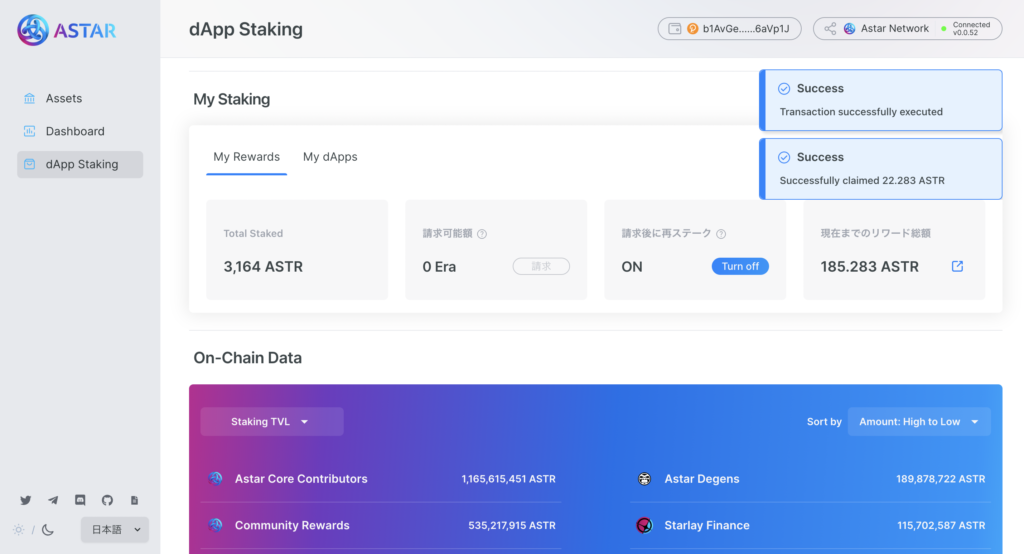Click the 115,702,587 ASTR amount
Image resolution: width=1024 pixels, height=554 pixels.
click(x=941, y=525)
